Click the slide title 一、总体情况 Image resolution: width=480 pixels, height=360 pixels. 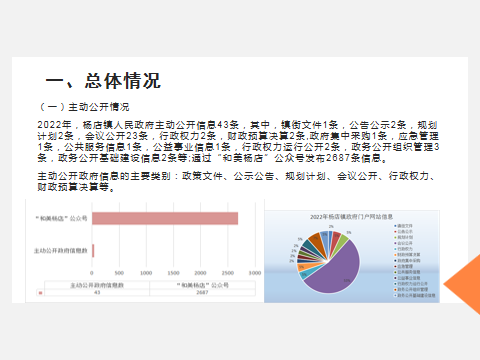(x=103, y=81)
